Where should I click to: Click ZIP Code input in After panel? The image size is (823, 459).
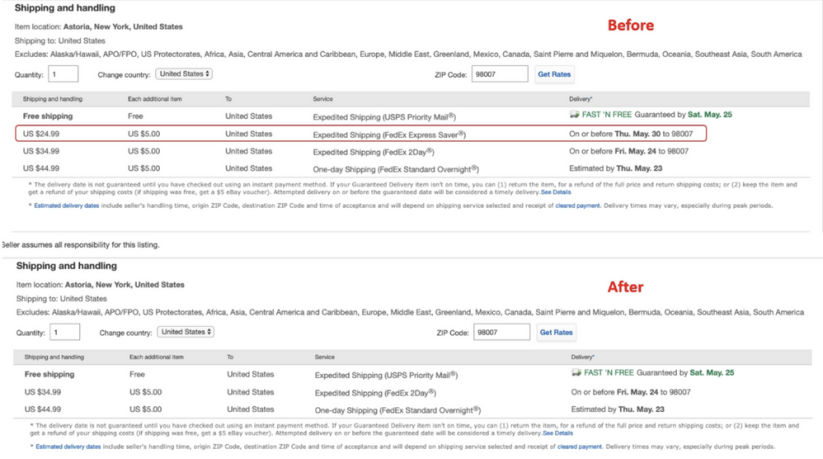501,332
